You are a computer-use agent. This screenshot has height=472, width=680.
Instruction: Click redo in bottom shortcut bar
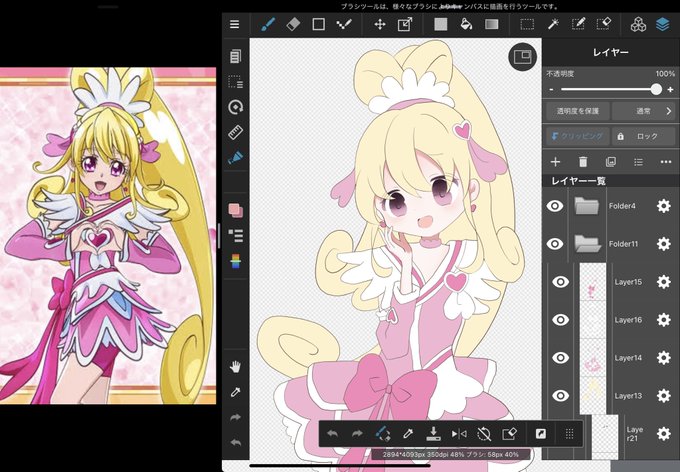[357, 433]
